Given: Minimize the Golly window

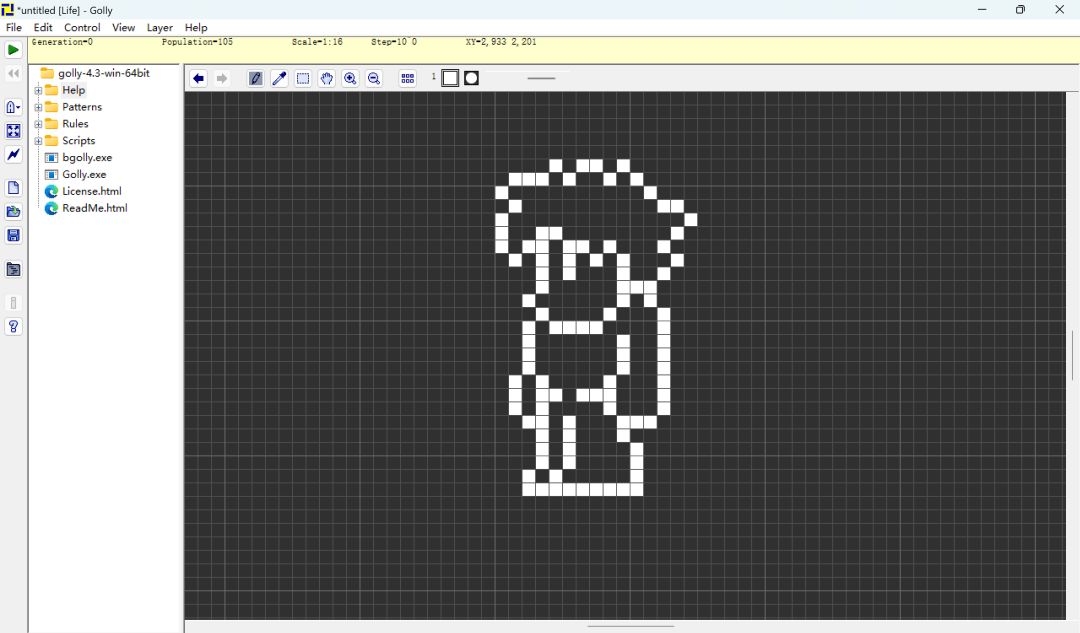Looking at the screenshot, I should click(982, 10).
